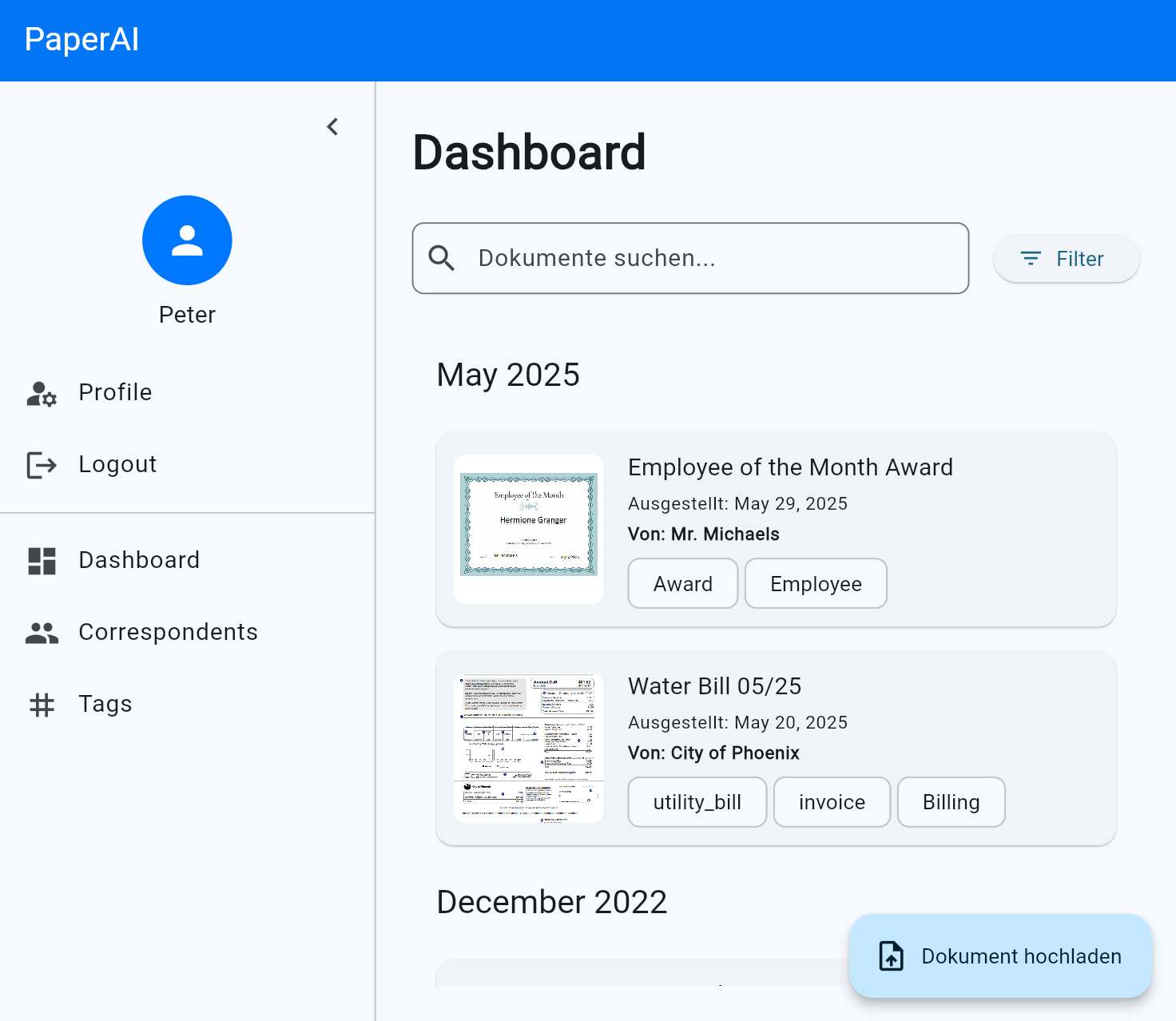Click Peter's blue user avatar icon
The height and width of the screenshot is (1021, 1176).
click(187, 240)
